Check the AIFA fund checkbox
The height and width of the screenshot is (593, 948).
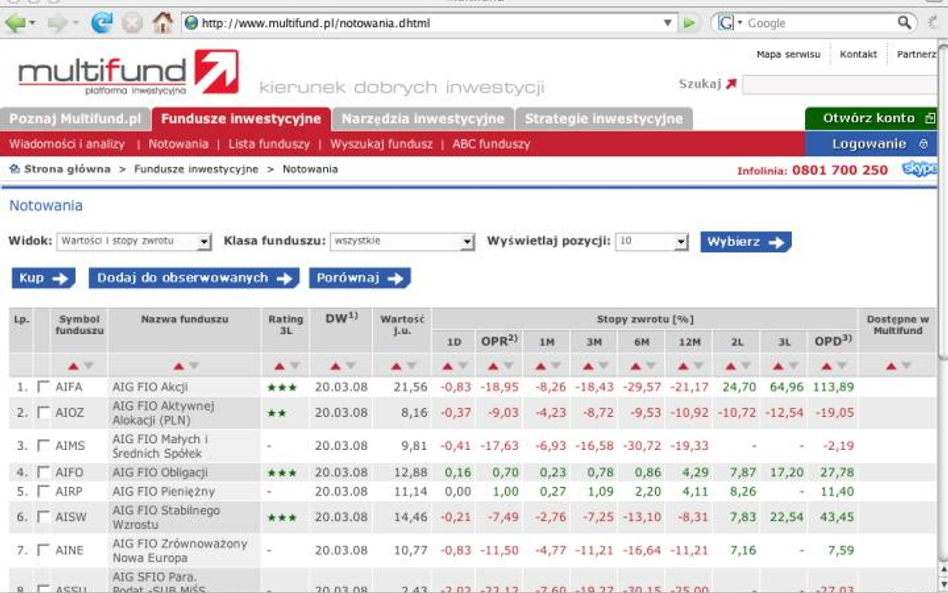(43, 387)
